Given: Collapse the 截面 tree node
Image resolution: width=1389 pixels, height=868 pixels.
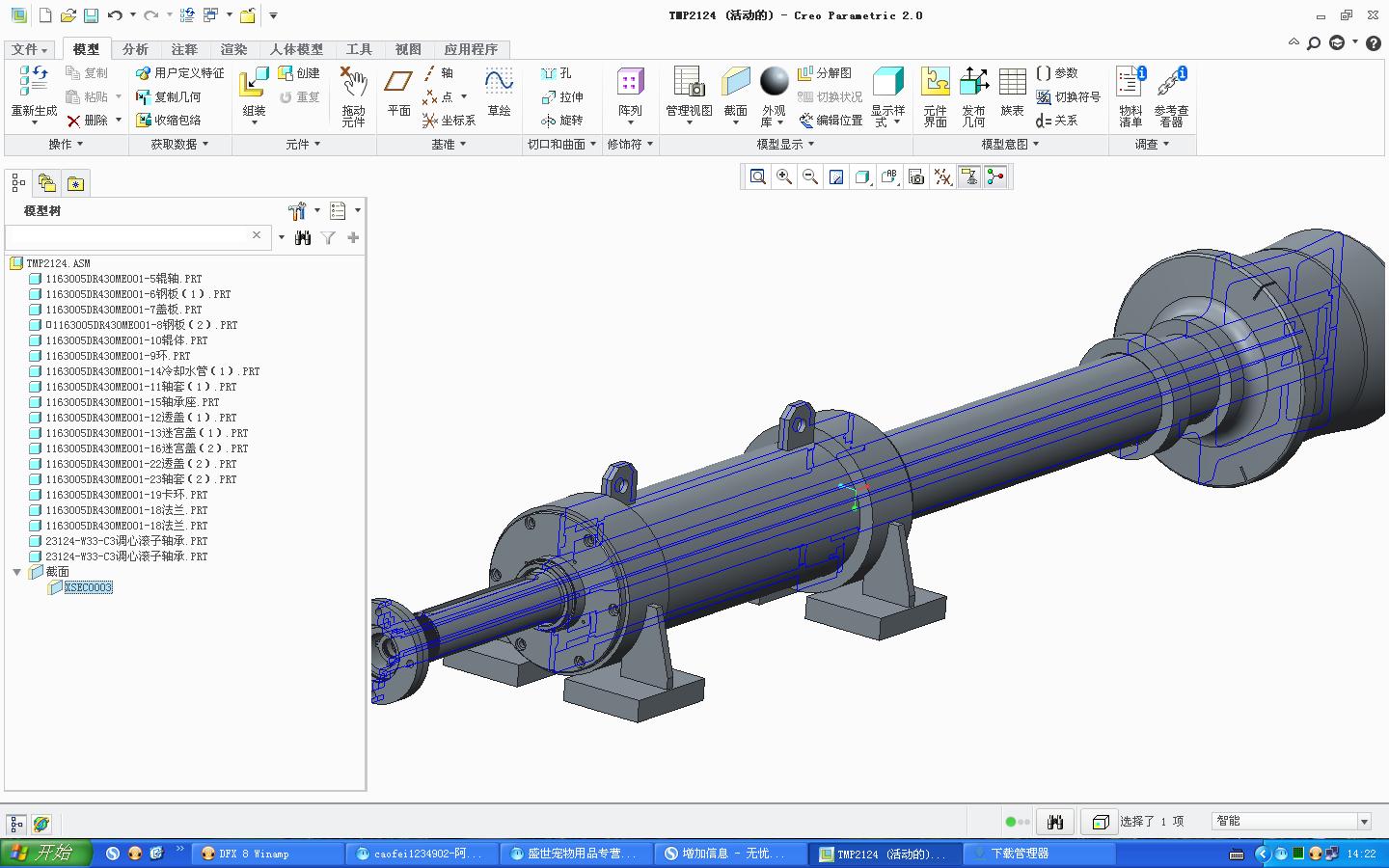Looking at the screenshot, I should pyautogui.click(x=16, y=572).
